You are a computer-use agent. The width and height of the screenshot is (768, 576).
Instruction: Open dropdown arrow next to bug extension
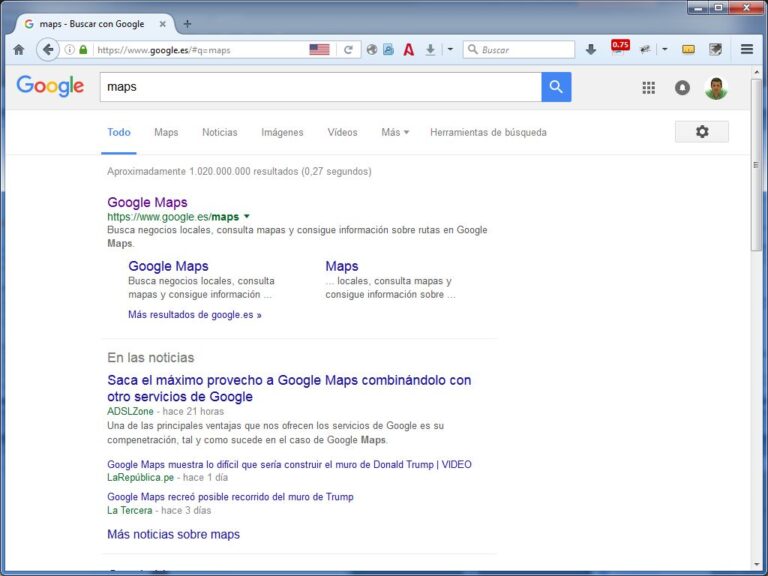[x=665, y=49]
